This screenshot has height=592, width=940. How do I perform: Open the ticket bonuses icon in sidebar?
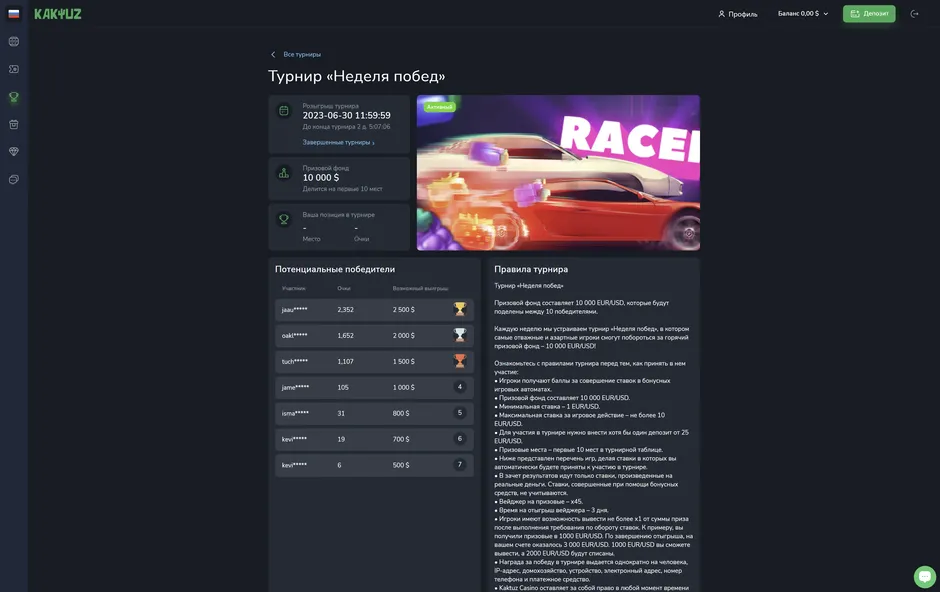pos(14,69)
